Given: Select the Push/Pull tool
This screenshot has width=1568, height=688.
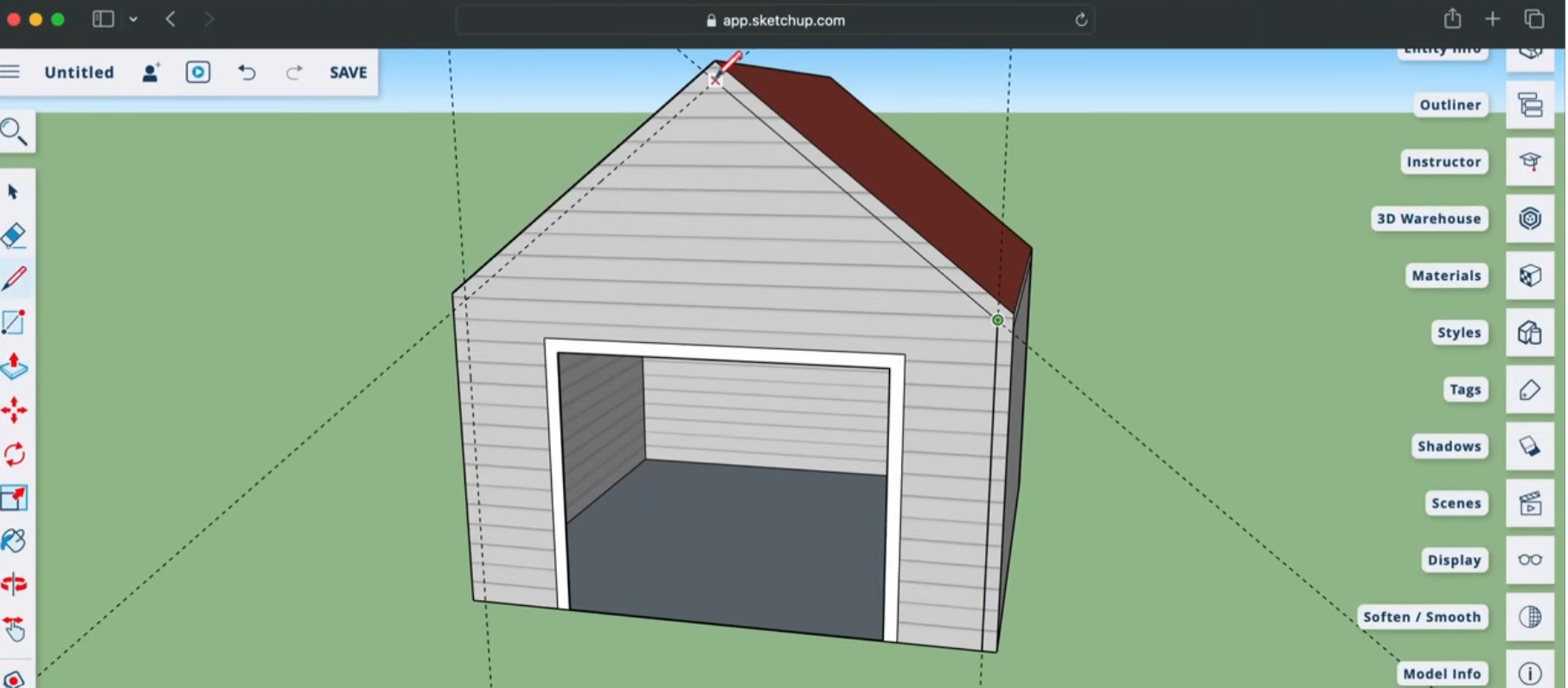Looking at the screenshot, I should [14, 366].
